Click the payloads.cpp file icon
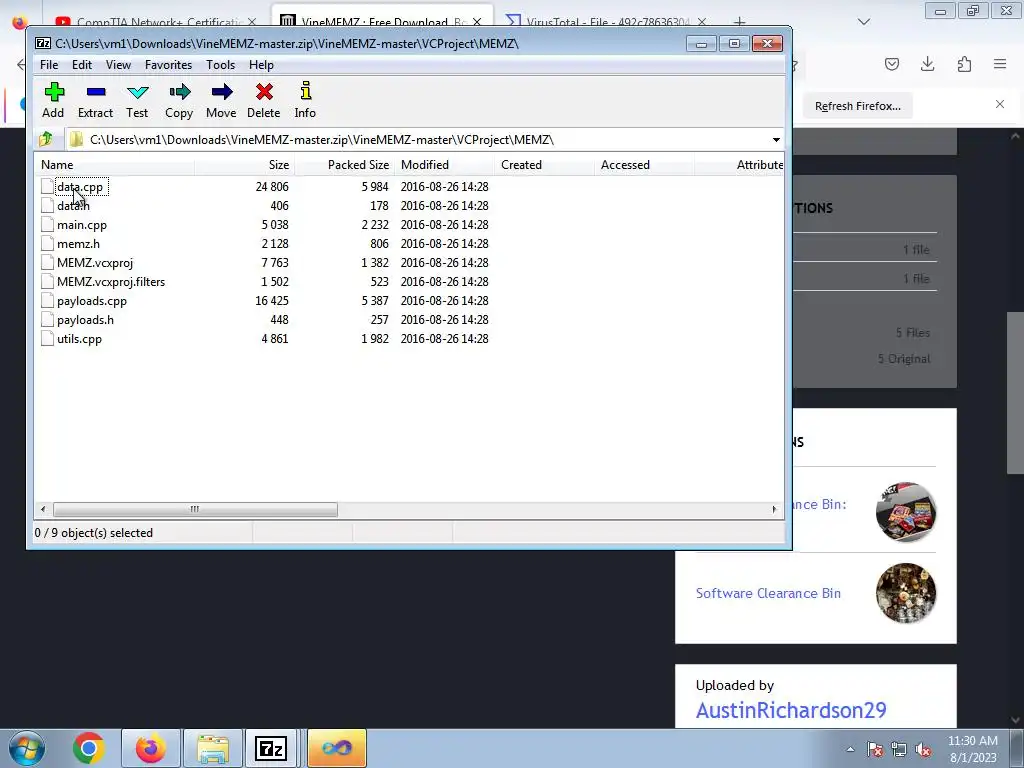The image size is (1024, 768). coord(47,301)
